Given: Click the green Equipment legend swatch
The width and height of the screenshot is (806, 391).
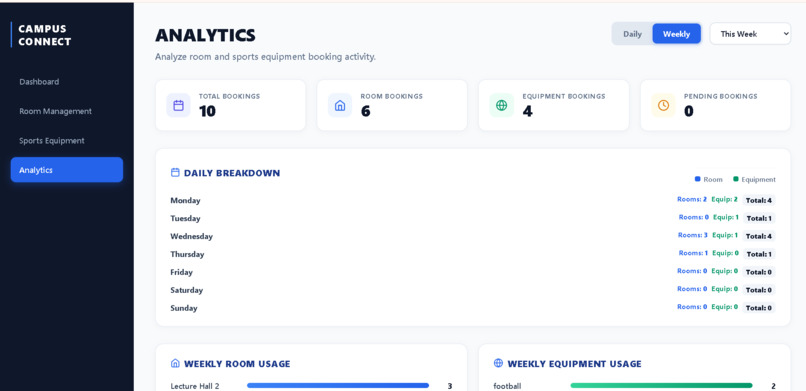Looking at the screenshot, I should click(736, 179).
